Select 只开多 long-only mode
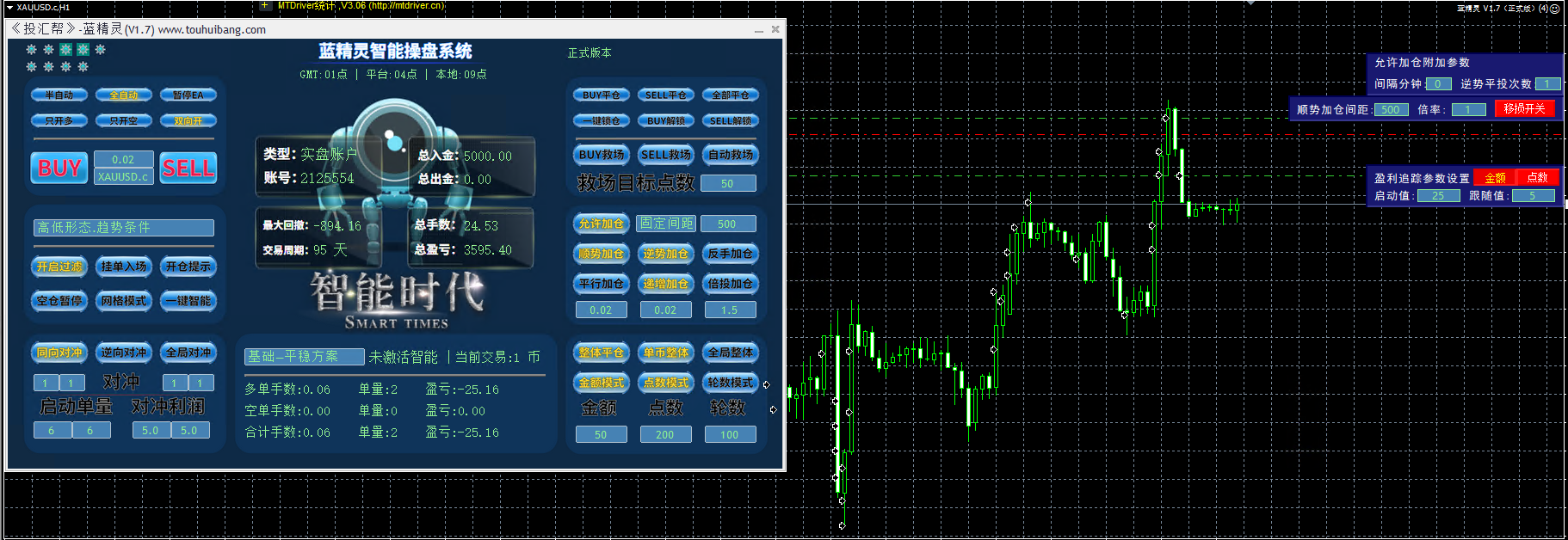 59,121
